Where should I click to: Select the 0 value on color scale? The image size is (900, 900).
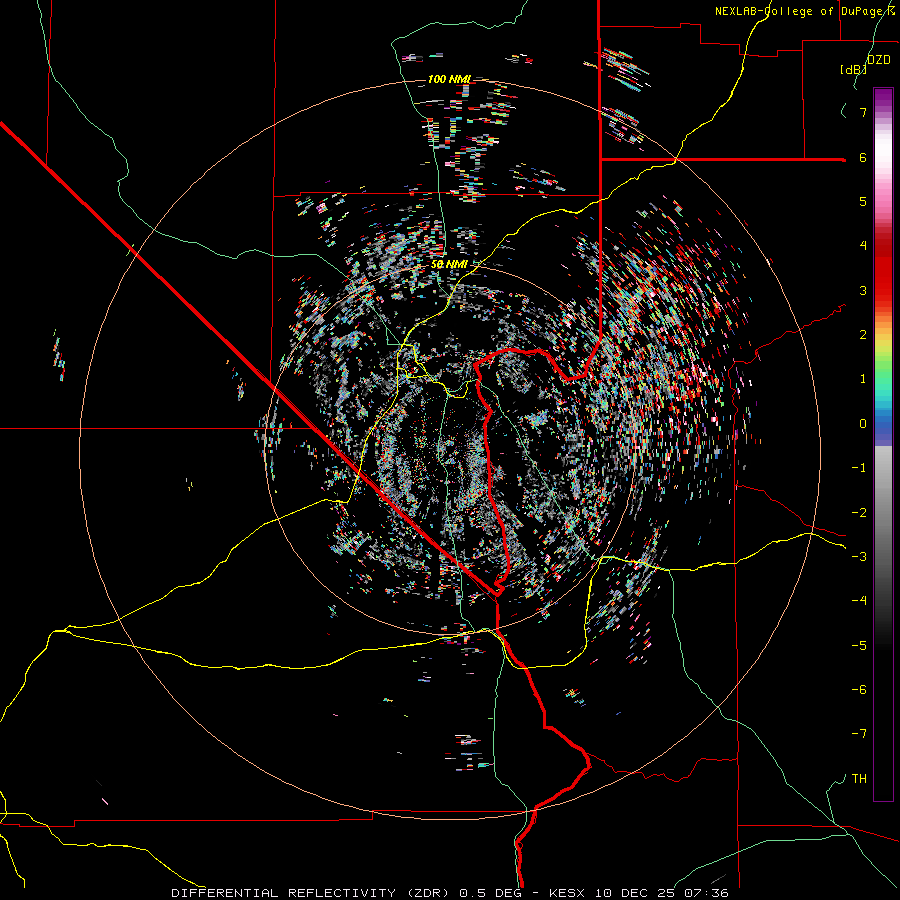[x=863, y=424]
